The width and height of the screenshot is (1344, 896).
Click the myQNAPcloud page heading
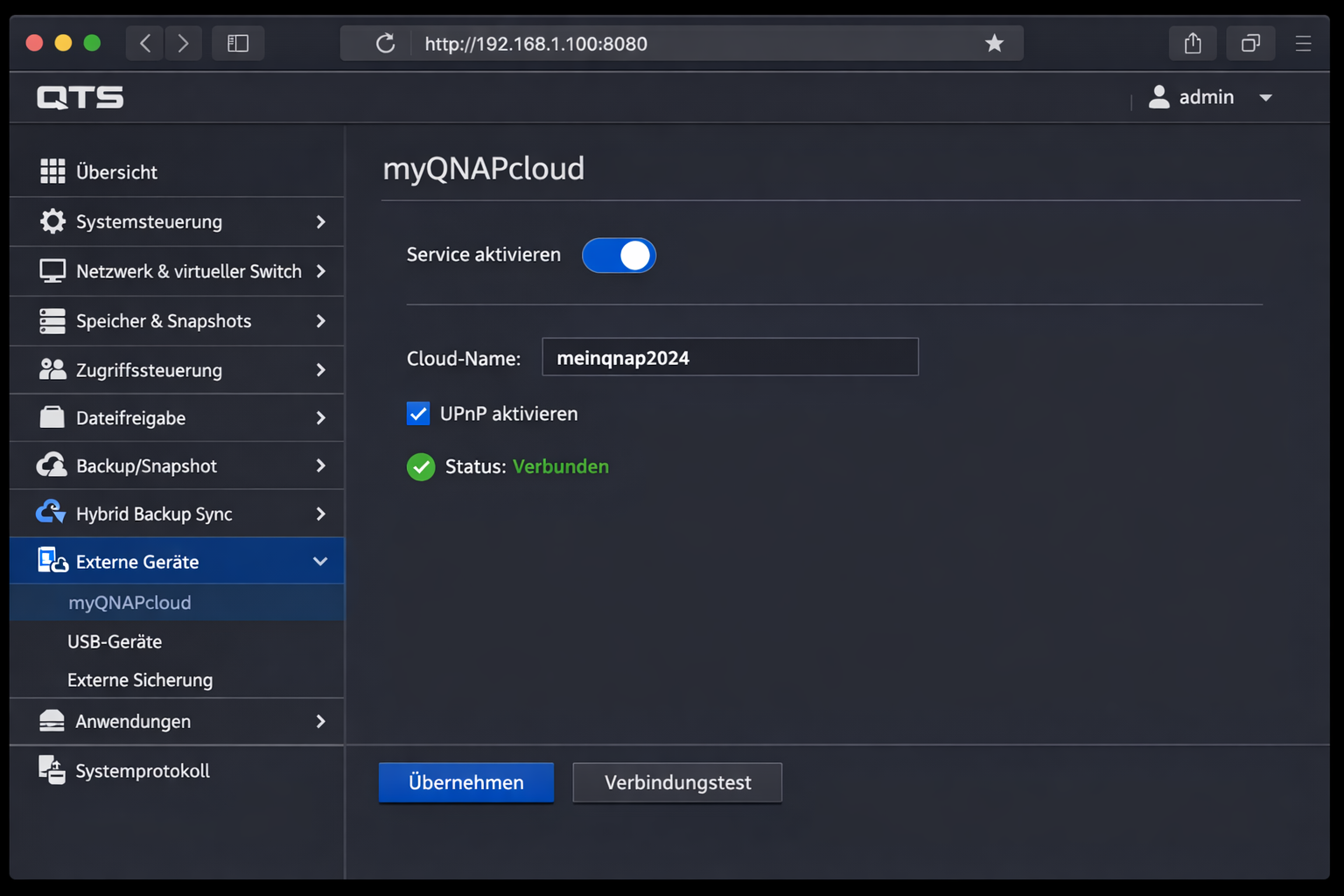click(x=484, y=168)
